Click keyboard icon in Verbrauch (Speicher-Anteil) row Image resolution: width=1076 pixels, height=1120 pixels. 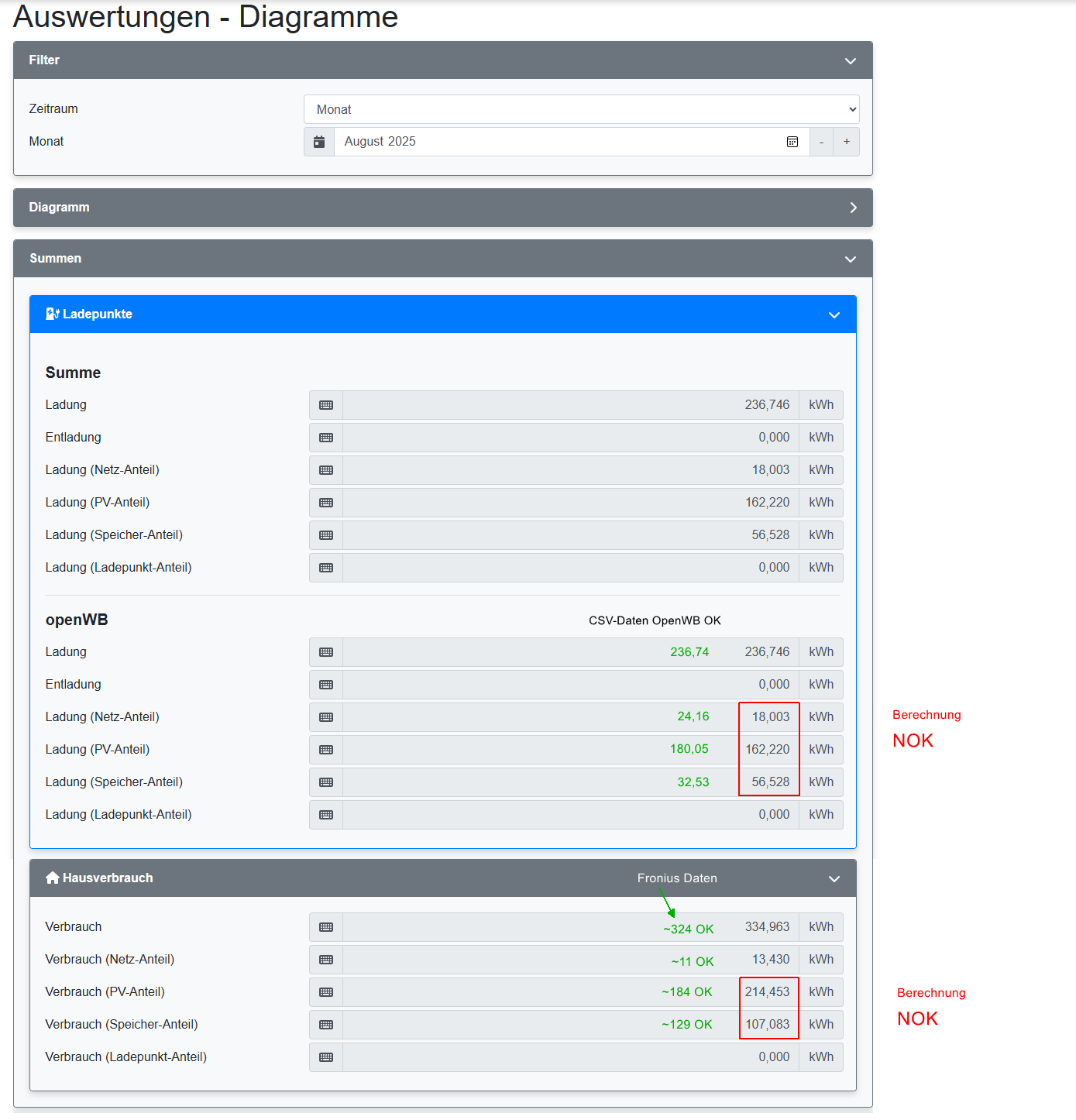pos(326,1025)
